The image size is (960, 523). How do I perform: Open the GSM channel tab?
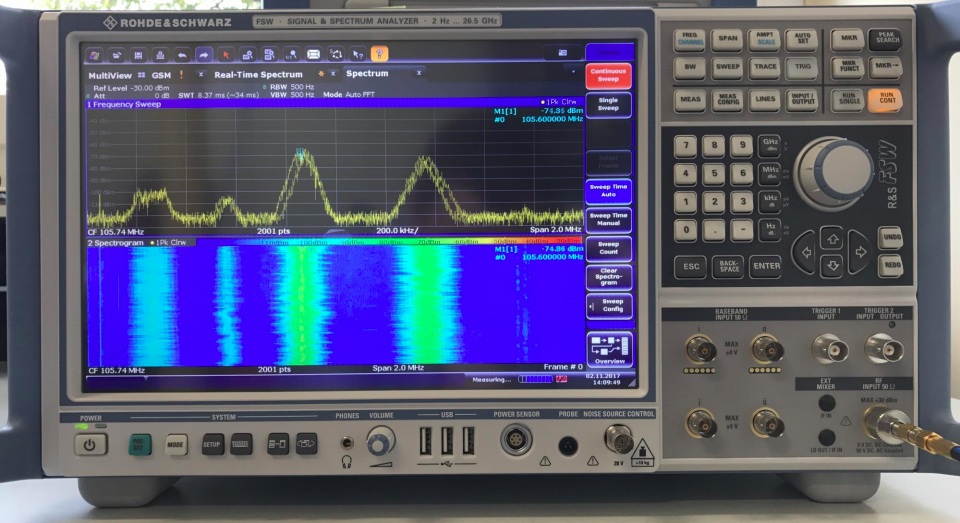coord(161,74)
